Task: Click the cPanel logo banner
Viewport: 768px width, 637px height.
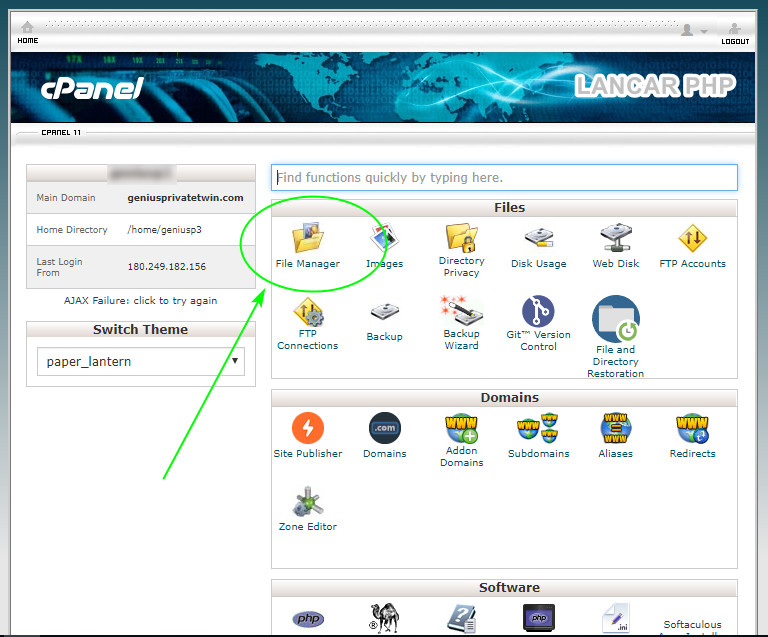Action: 92,88
